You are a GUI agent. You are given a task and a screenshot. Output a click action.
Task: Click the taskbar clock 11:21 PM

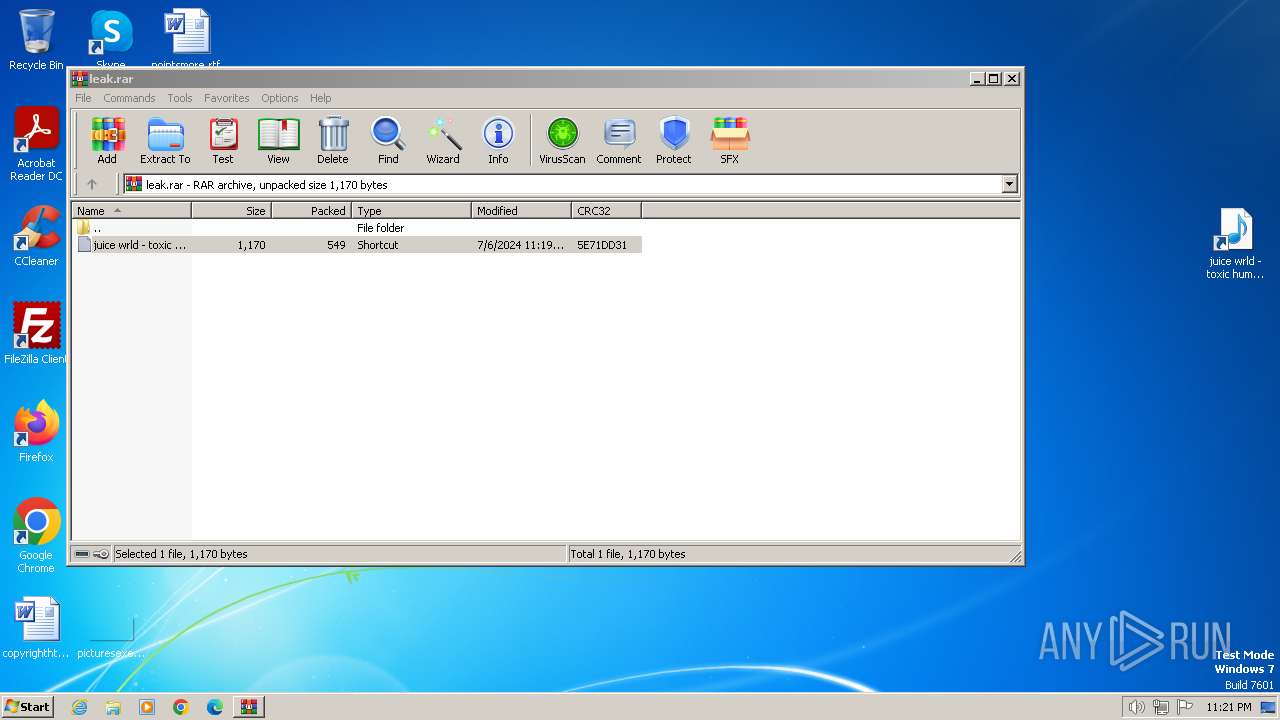pyautogui.click(x=1229, y=707)
